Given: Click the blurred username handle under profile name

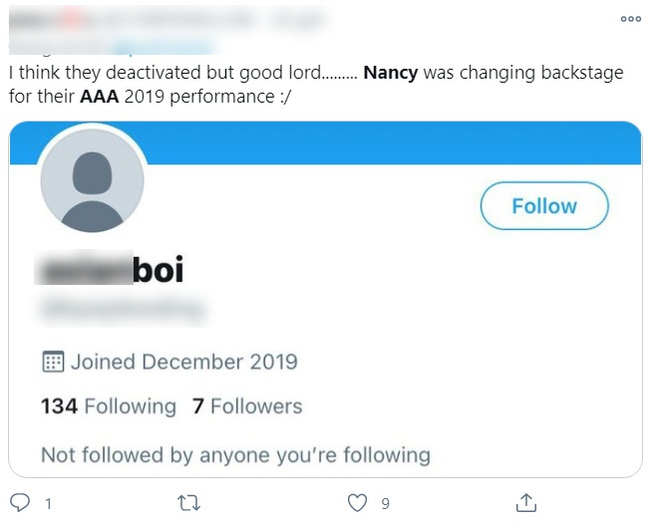Looking at the screenshot, I should (120, 310).
